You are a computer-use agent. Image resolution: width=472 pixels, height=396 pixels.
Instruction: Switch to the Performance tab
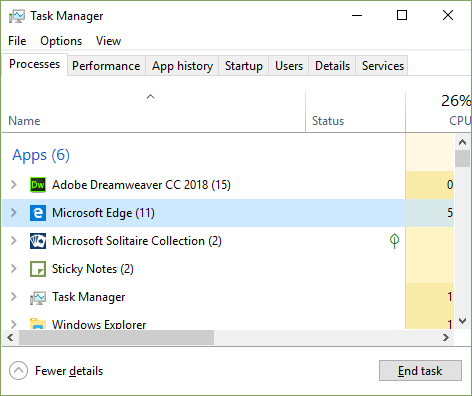click(106, 66)
